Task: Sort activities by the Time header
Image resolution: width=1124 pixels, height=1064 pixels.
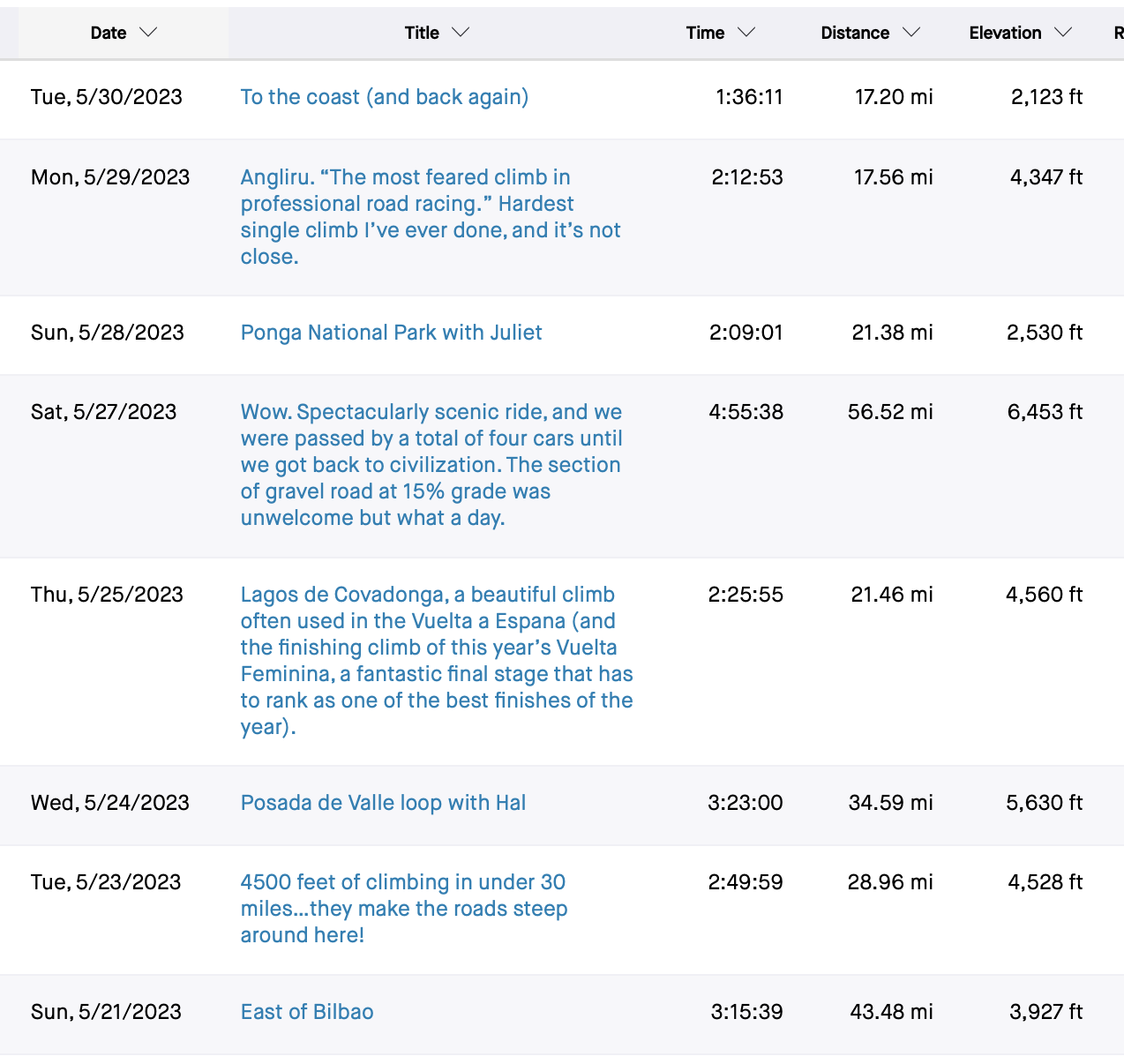Action: pos(705,33)
